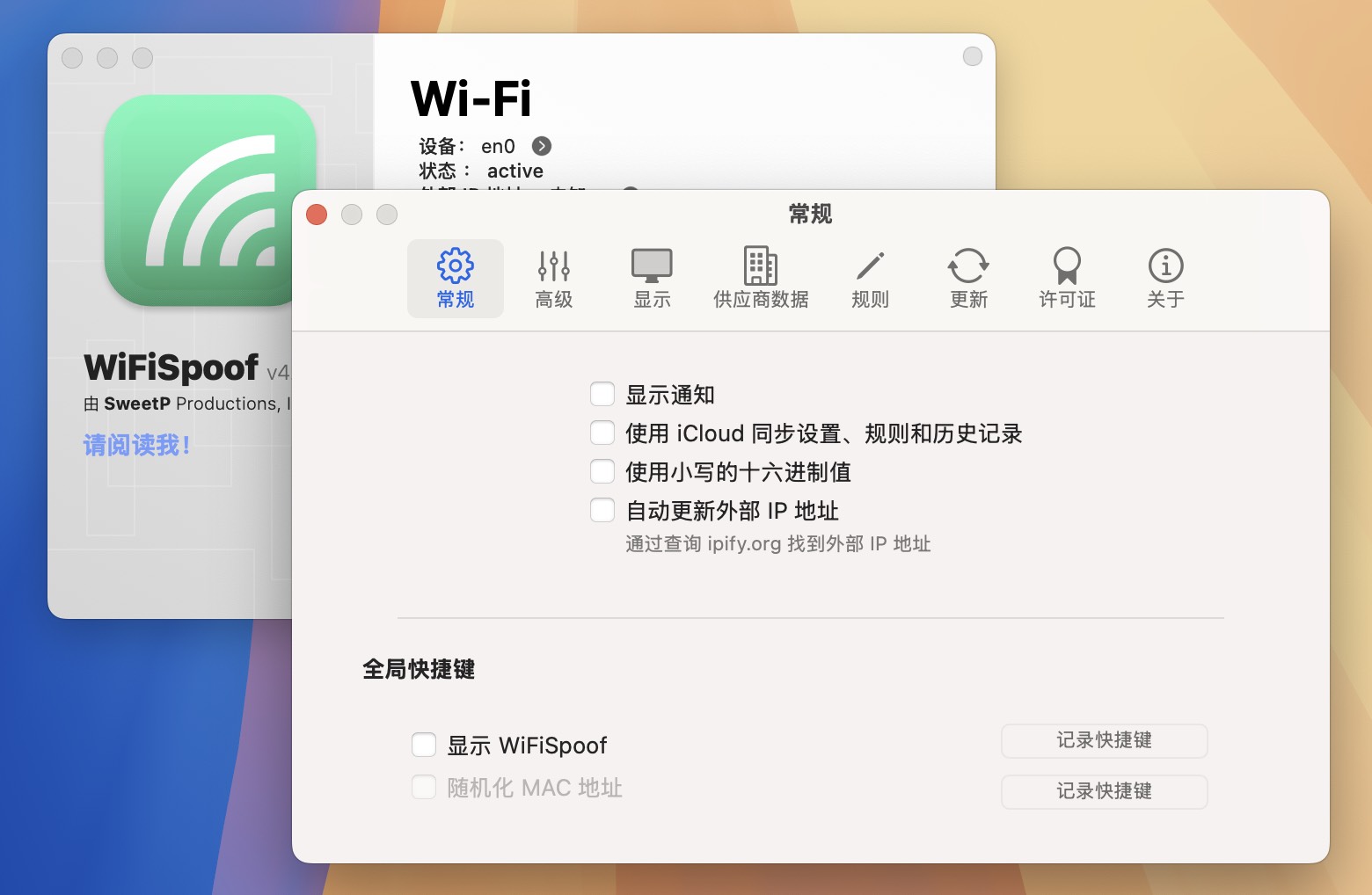Open the 关于 (About) info icon
Image resolution: width=1372 pixels, height=895 pixels.
[x=1164, y=277]
